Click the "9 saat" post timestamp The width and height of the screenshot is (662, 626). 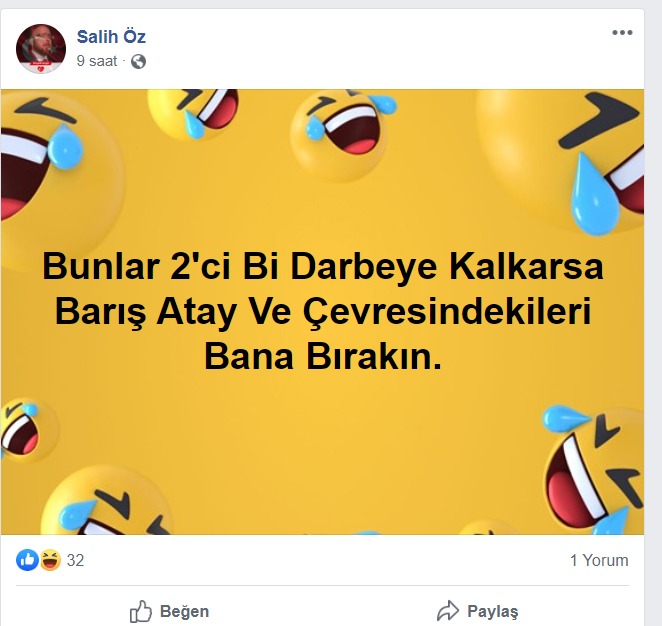(97, 61)
